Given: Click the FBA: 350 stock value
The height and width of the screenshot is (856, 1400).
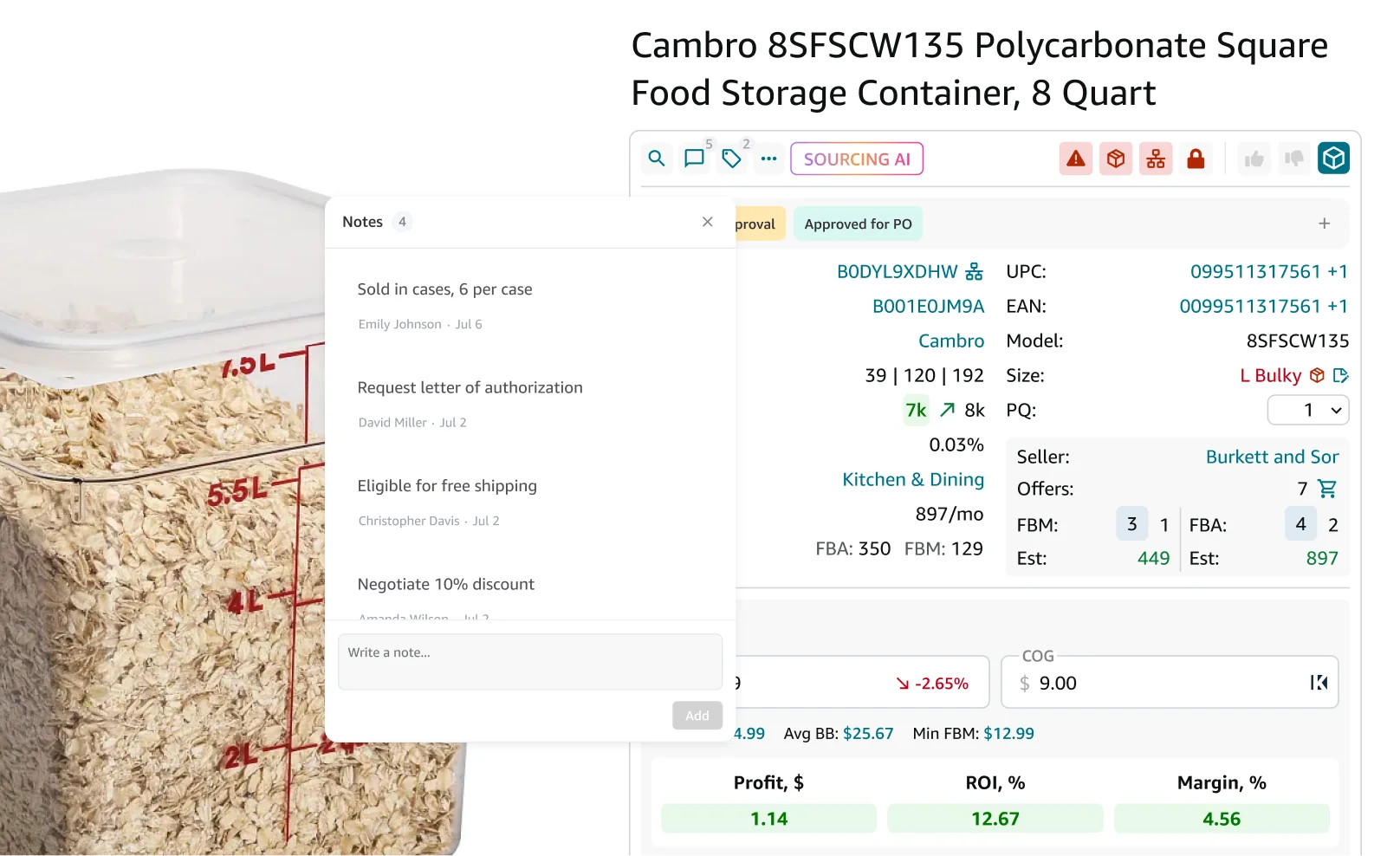Looking at the screenshot, I should pyautogui.click(x=852, y=549).
